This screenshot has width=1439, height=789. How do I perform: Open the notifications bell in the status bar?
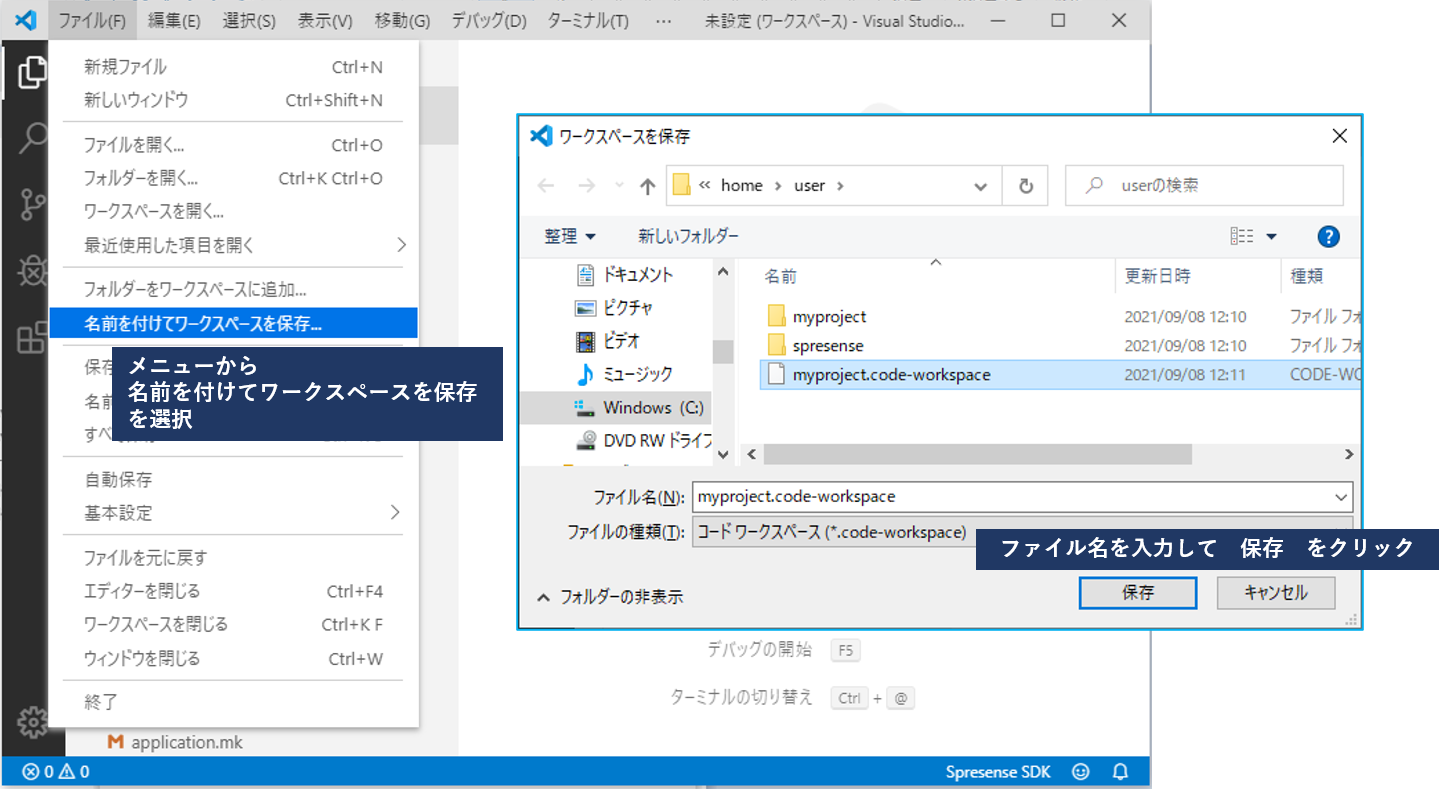tap(1119, 771)
